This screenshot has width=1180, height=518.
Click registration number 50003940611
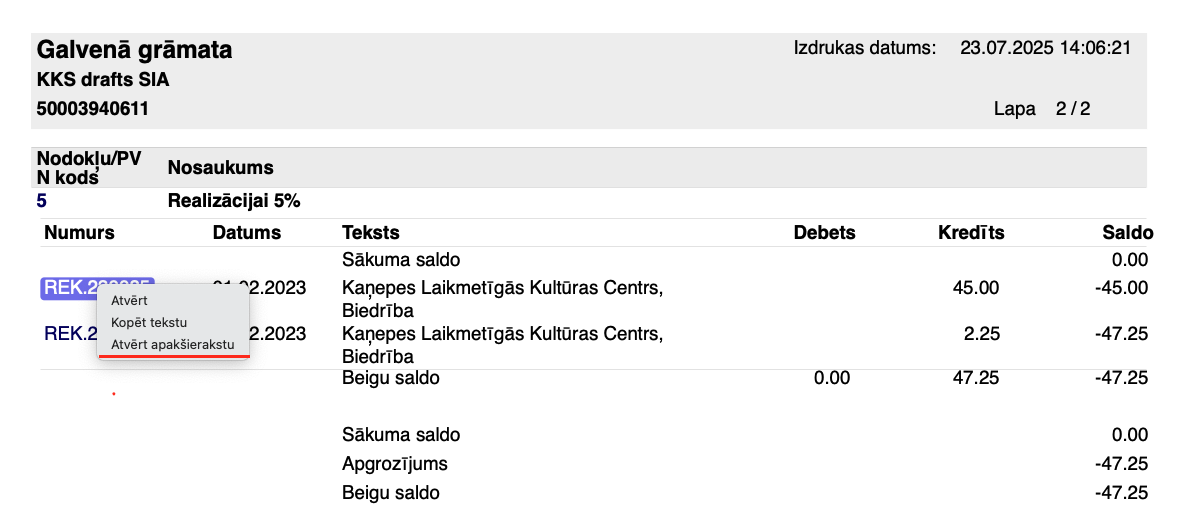pyautogui.click(x=92, y=108)
